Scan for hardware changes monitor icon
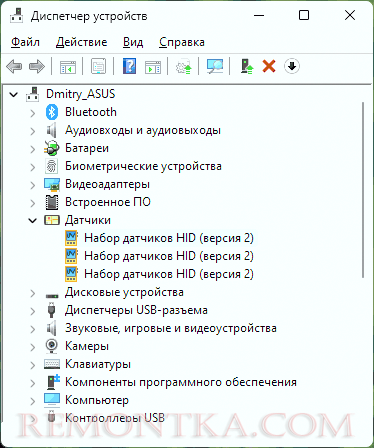The image size is (374, 448). click(x=215, y=66)
